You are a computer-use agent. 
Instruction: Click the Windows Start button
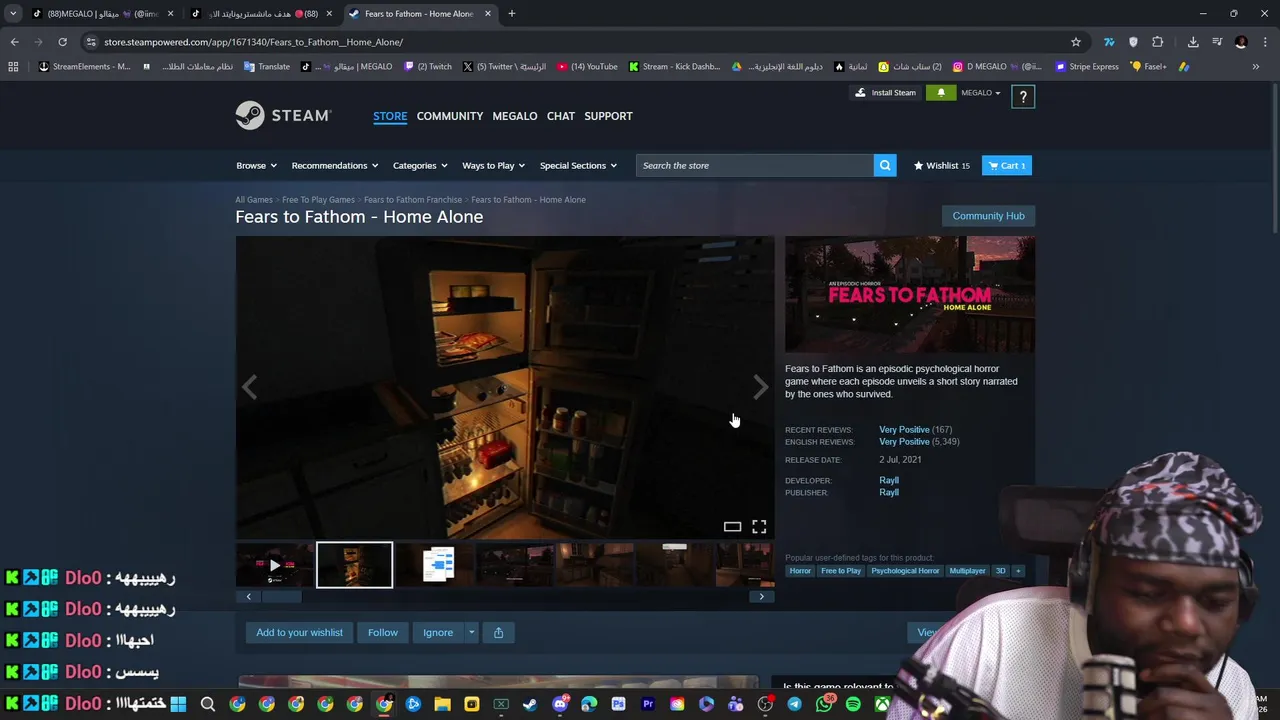[178, 704]
